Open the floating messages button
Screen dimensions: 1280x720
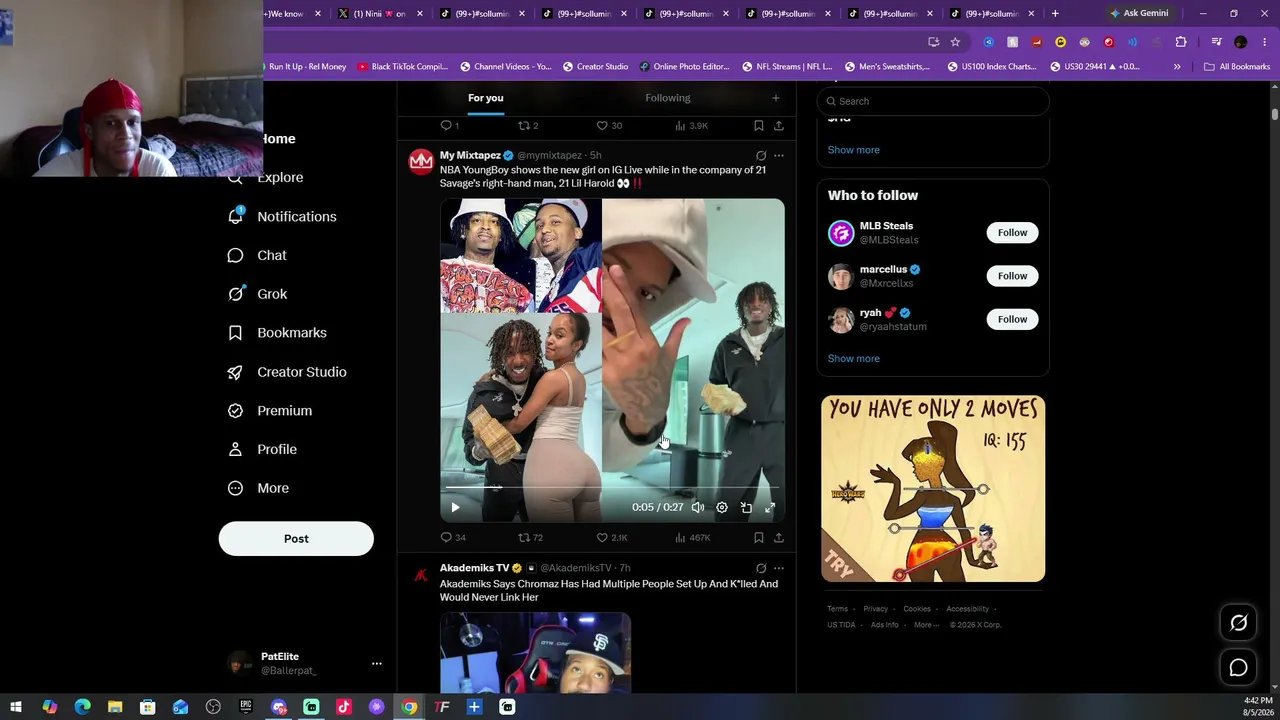click(1238, 668)
